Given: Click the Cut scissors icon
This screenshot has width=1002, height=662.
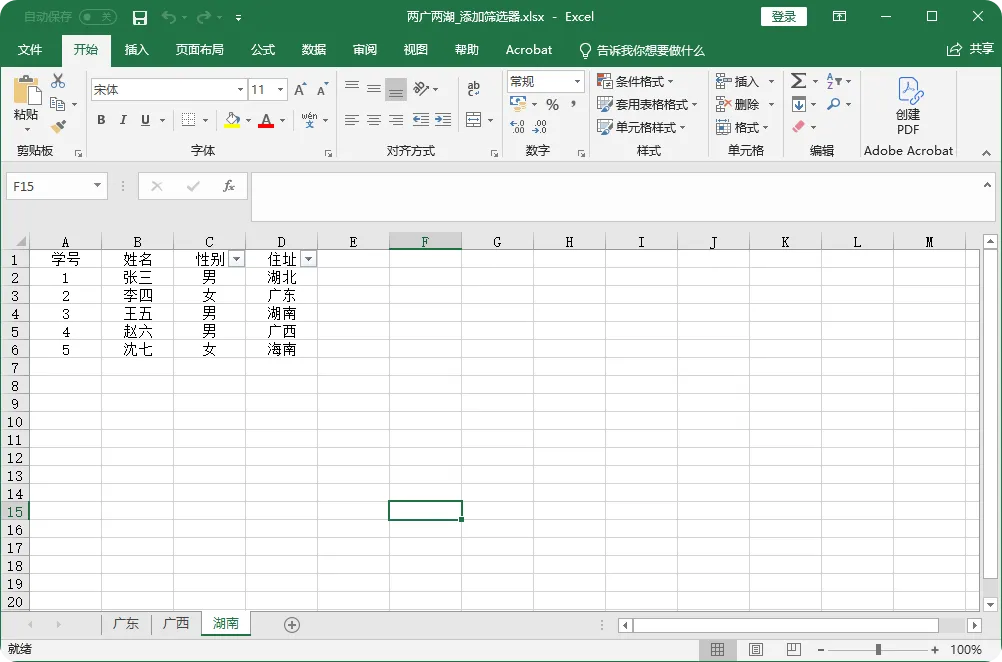Looking at the screenshot, I should [x=58, y=81].
